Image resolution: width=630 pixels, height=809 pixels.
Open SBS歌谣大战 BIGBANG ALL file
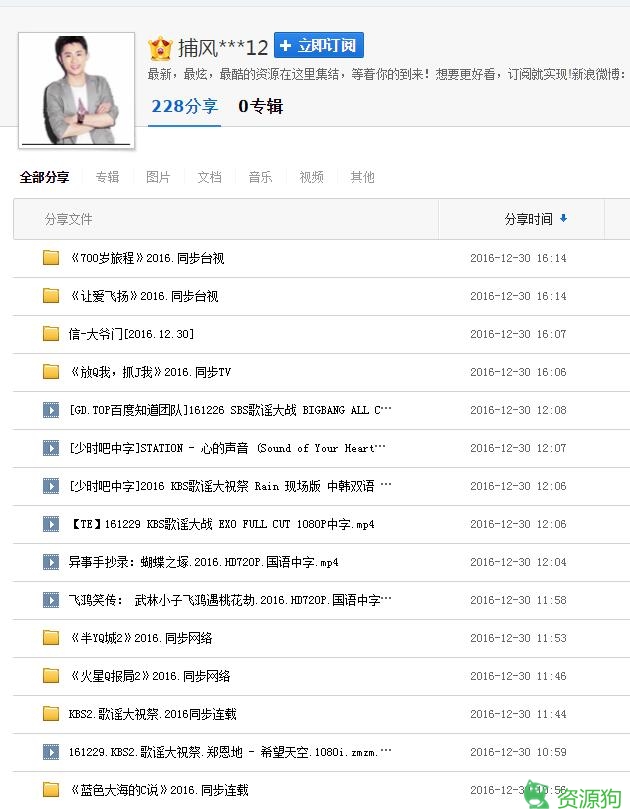pos(230,410)
